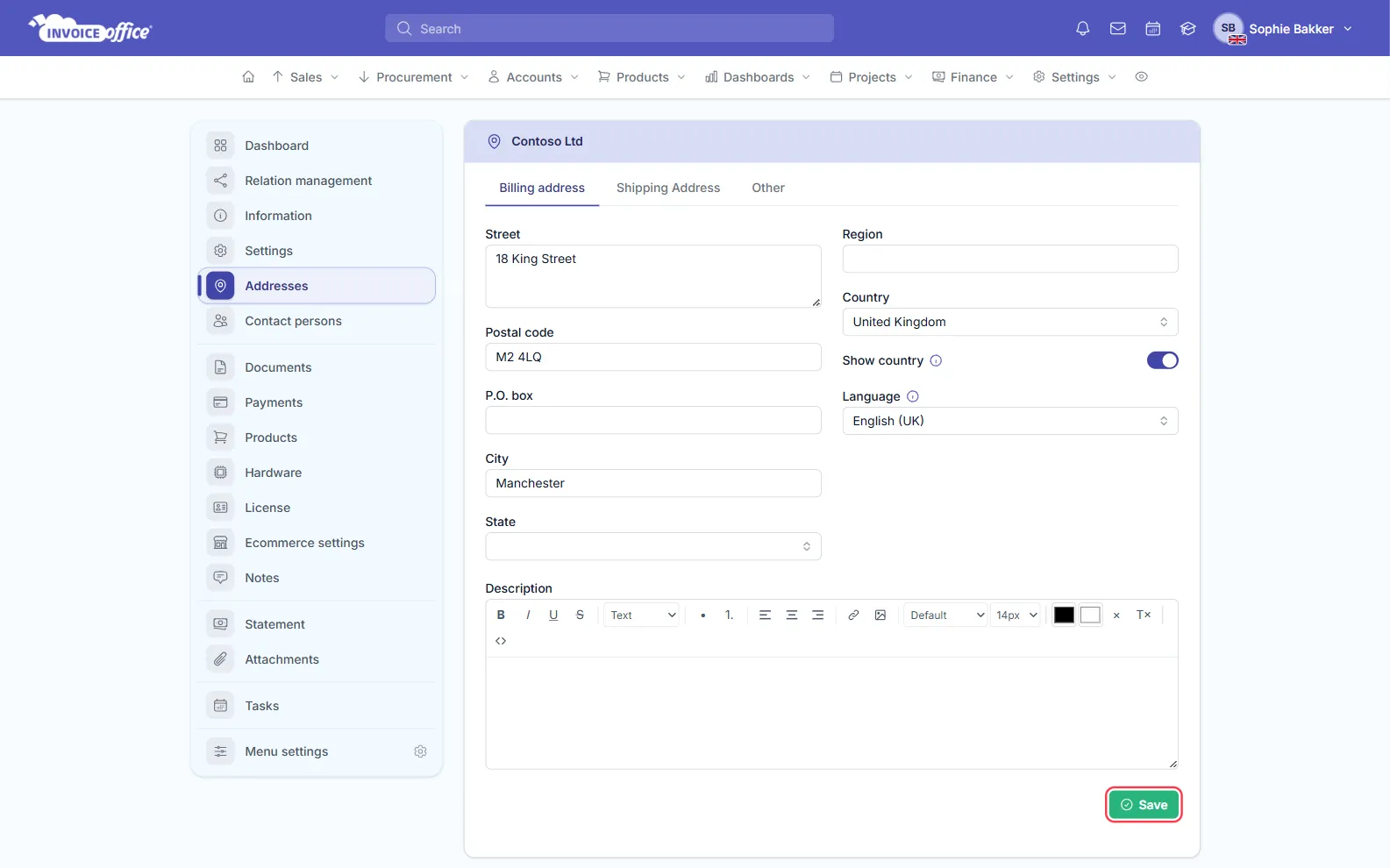Go to the home icon
The height and width of the screenshot is (868, 1390).
pyautogui.click(x=248, y=77)
